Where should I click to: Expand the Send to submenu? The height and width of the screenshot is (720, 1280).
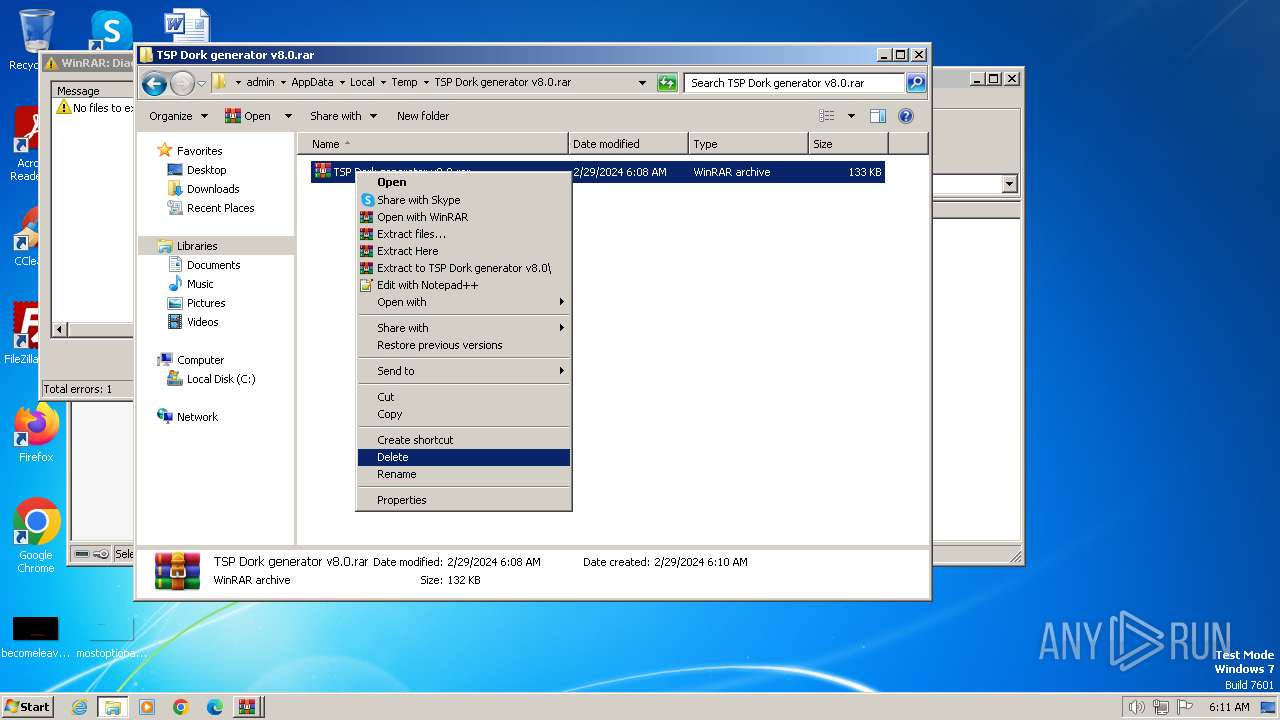[x=464, y=371]
